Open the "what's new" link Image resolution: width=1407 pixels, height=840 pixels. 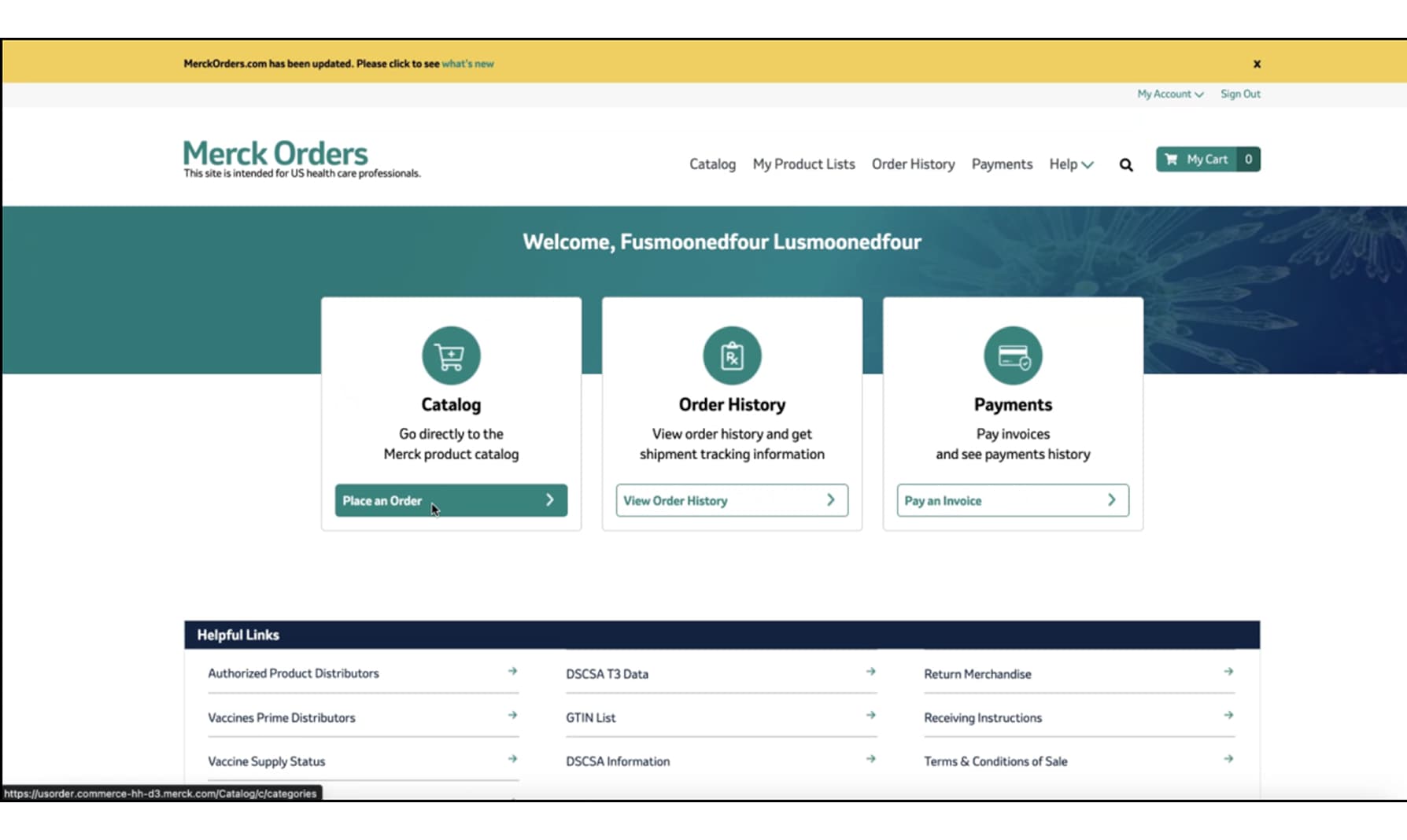467,64
